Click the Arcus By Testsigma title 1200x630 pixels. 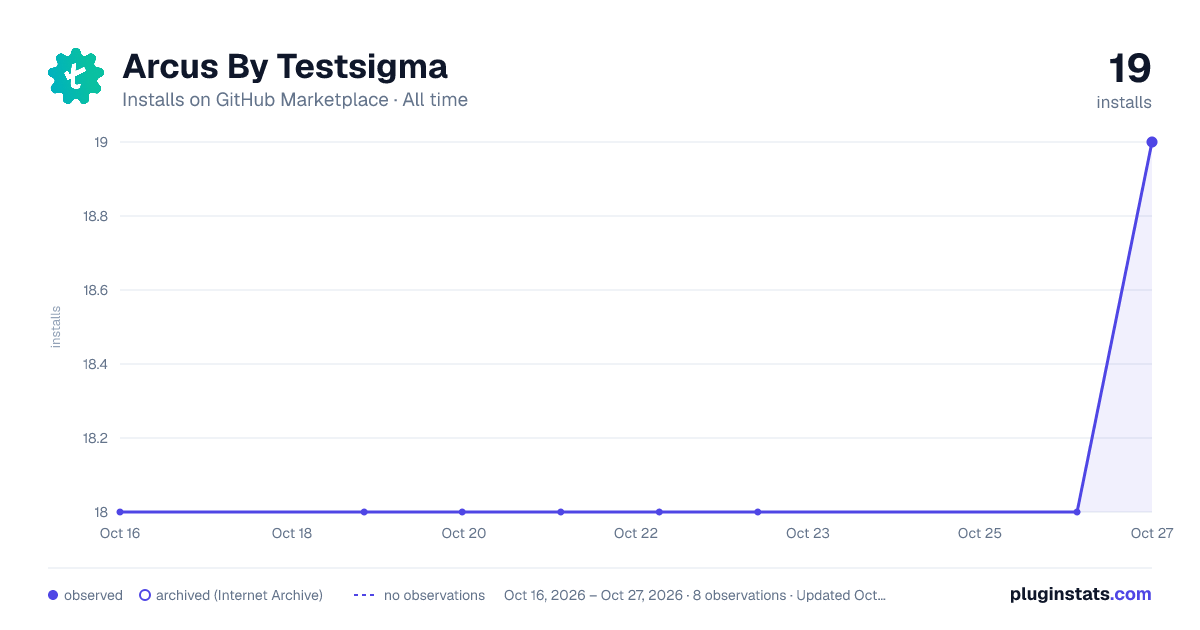coord(285,67)
